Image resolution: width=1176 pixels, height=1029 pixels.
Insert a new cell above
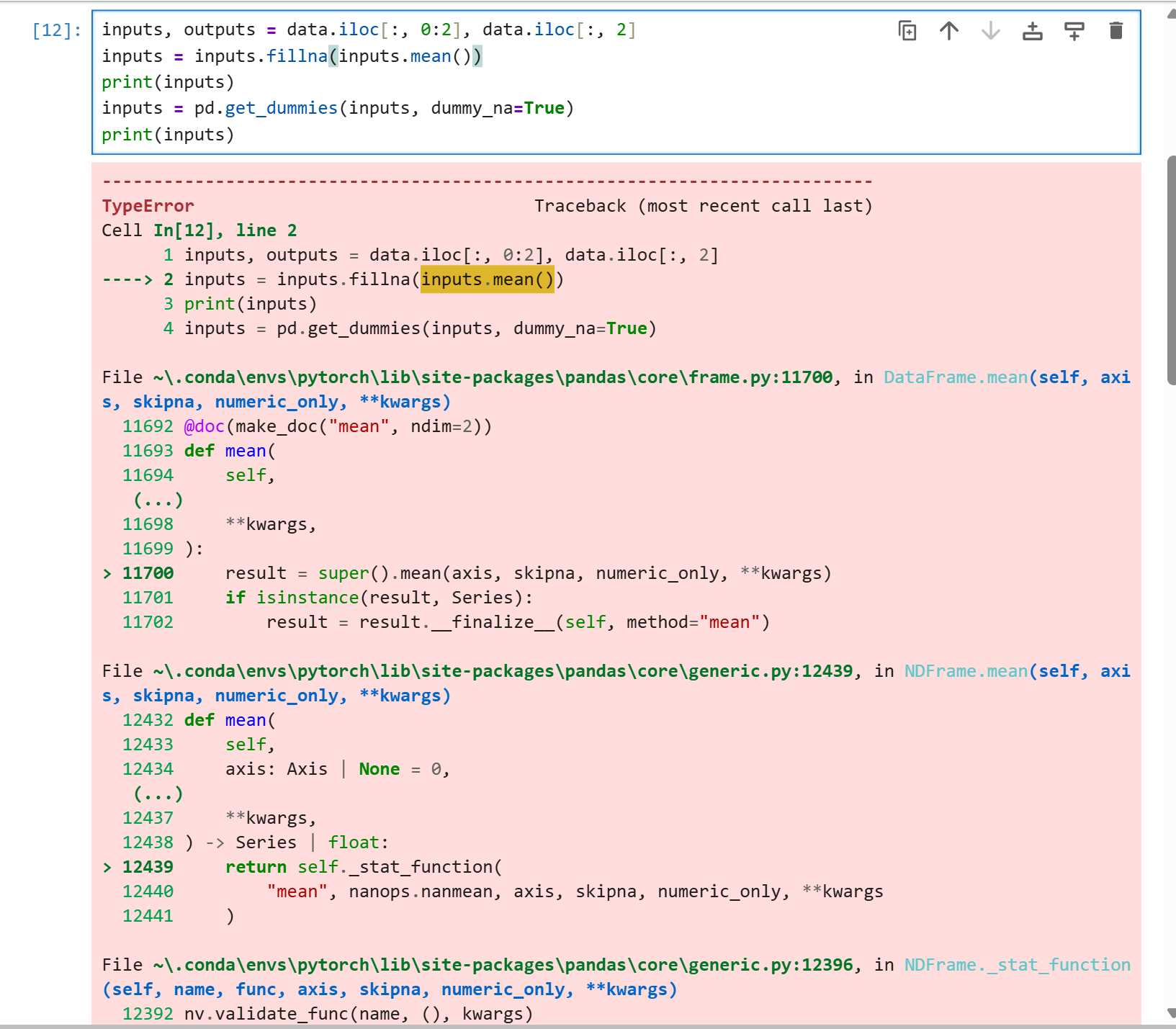click(1033, 31)
